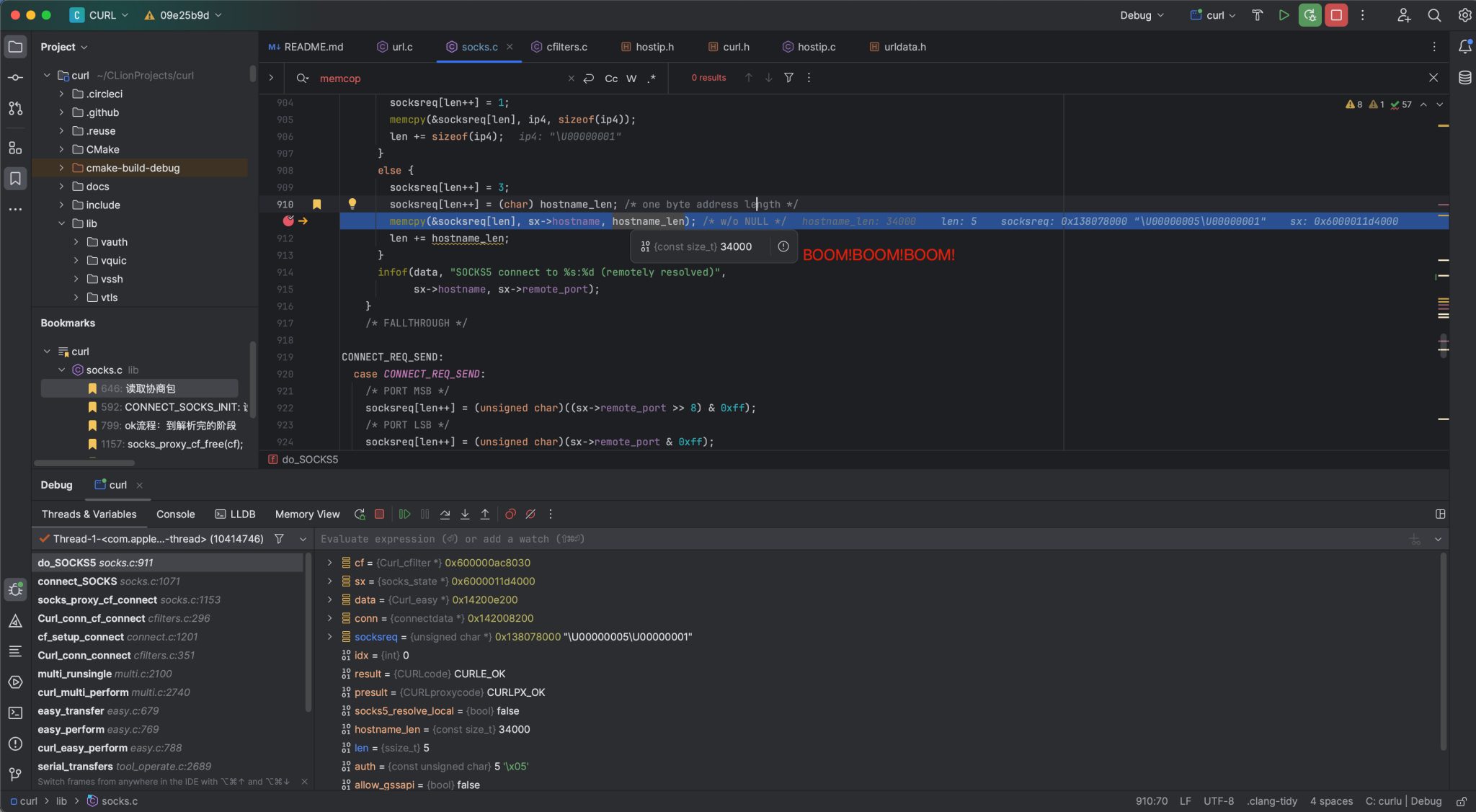Build the project using the hammer icon

tap(1257, 14)
